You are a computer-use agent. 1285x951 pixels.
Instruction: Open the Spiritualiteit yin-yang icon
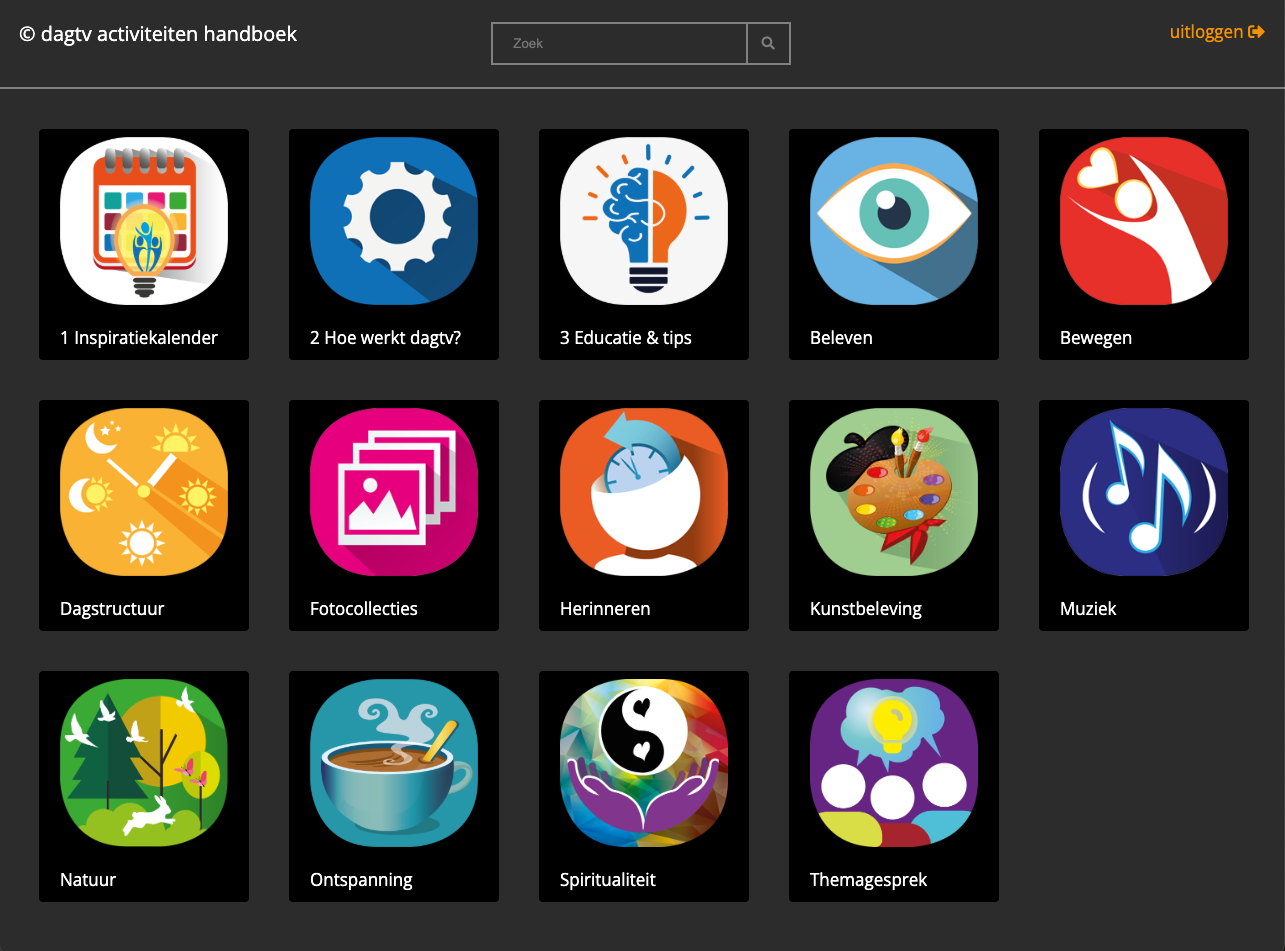tap(644, 763)
